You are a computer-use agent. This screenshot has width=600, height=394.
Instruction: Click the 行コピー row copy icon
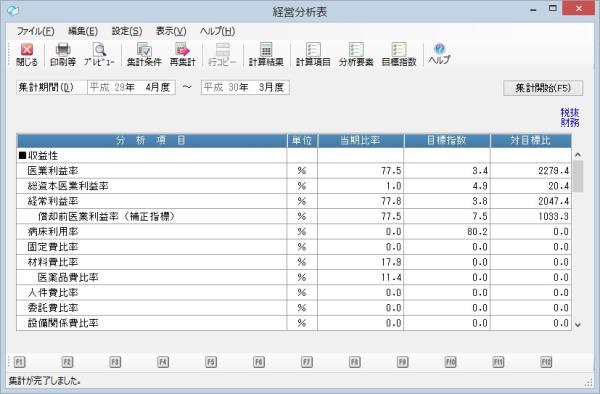tap(222, 55)
